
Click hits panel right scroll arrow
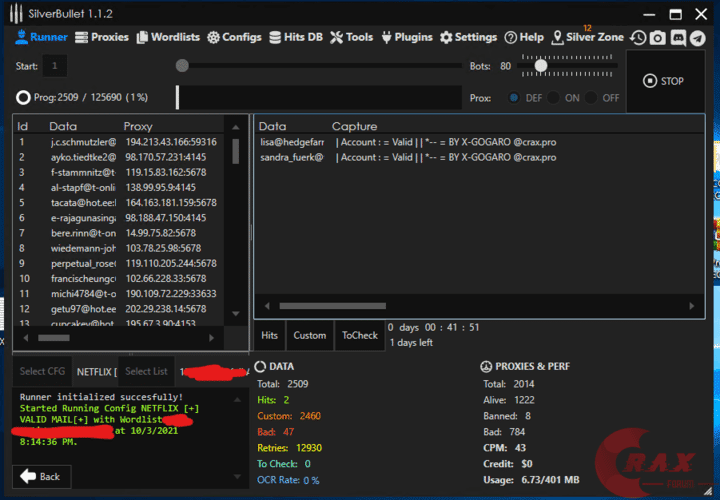[x=692, y=306]
